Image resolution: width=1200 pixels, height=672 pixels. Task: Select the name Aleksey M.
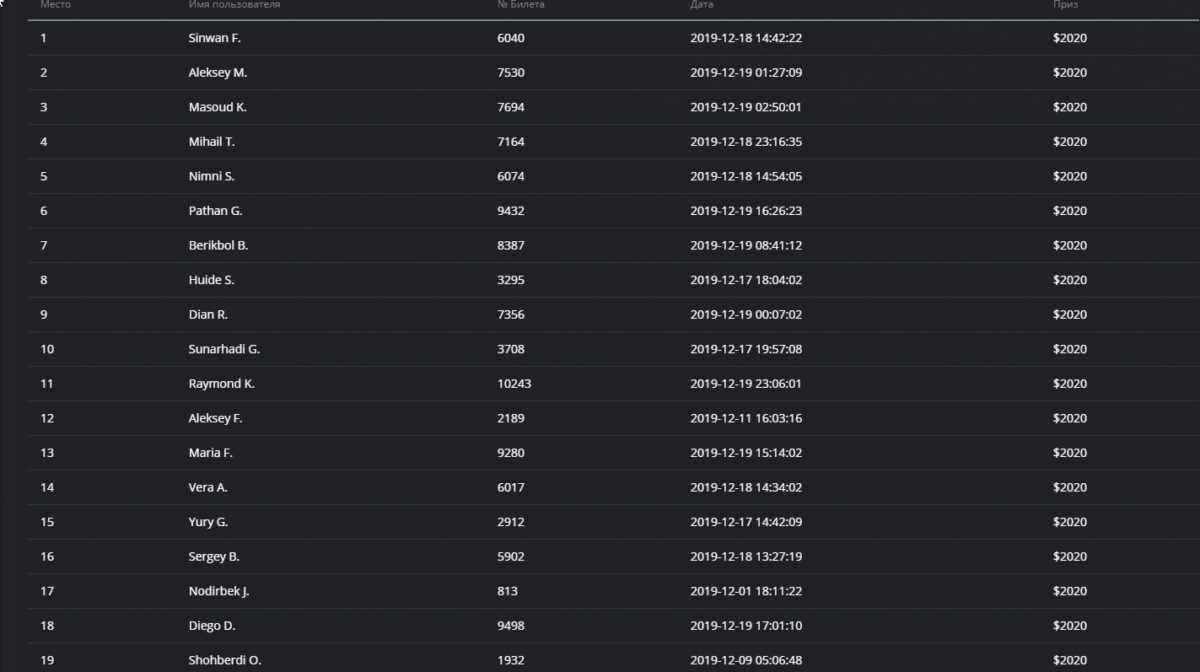[218, 73]
